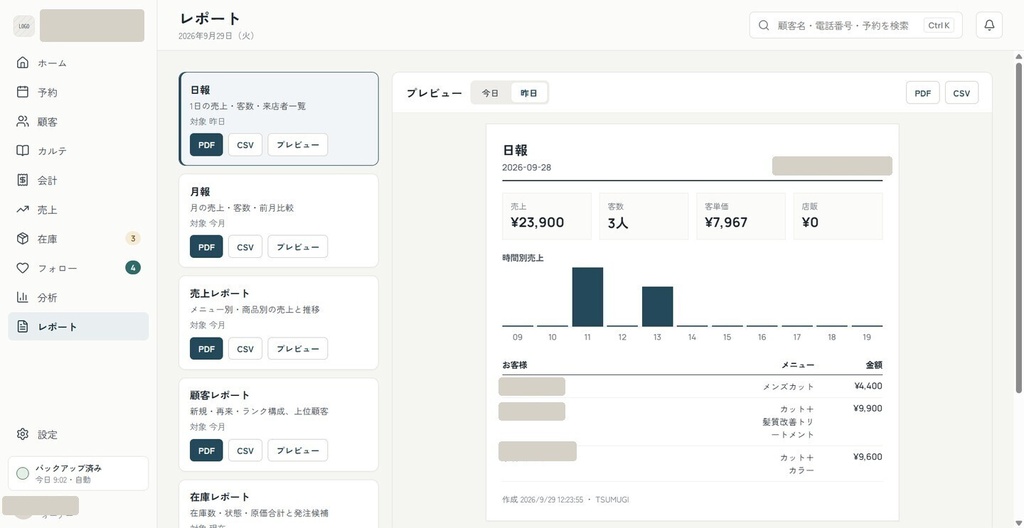The width and height of the screenshot is (1024, 528).
Task: Select the 昨日 preview option
Action: coord(529,93)
